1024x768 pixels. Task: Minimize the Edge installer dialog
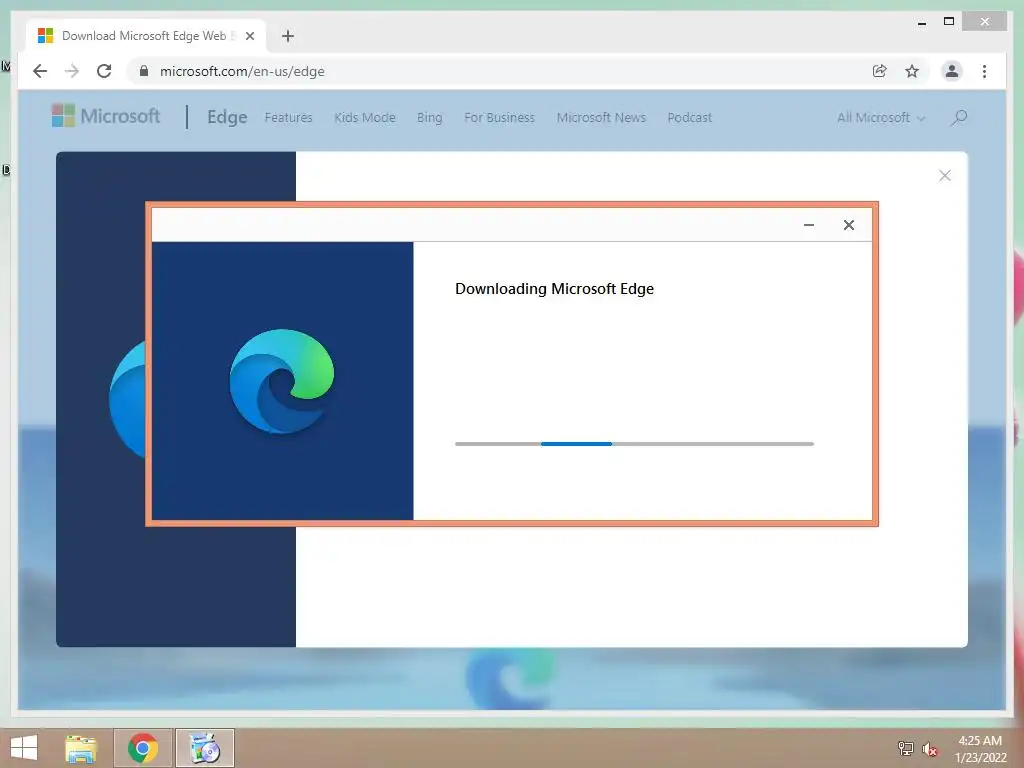point(808,225)
